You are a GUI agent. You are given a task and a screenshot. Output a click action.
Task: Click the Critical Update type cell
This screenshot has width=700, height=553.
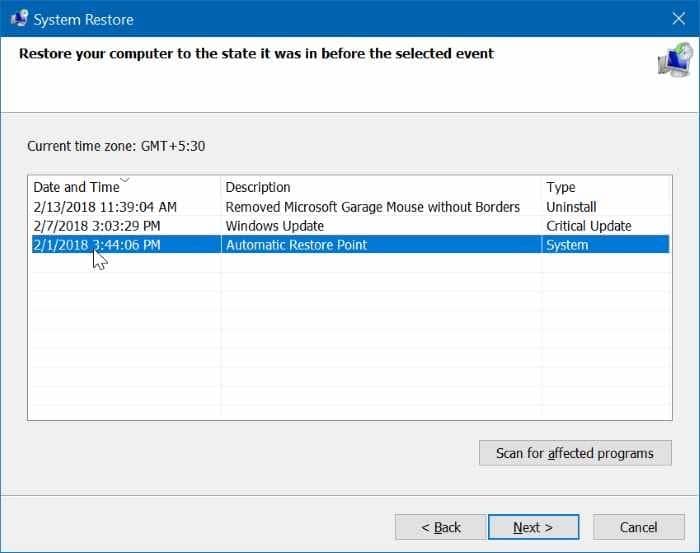[x=588, y=226]
